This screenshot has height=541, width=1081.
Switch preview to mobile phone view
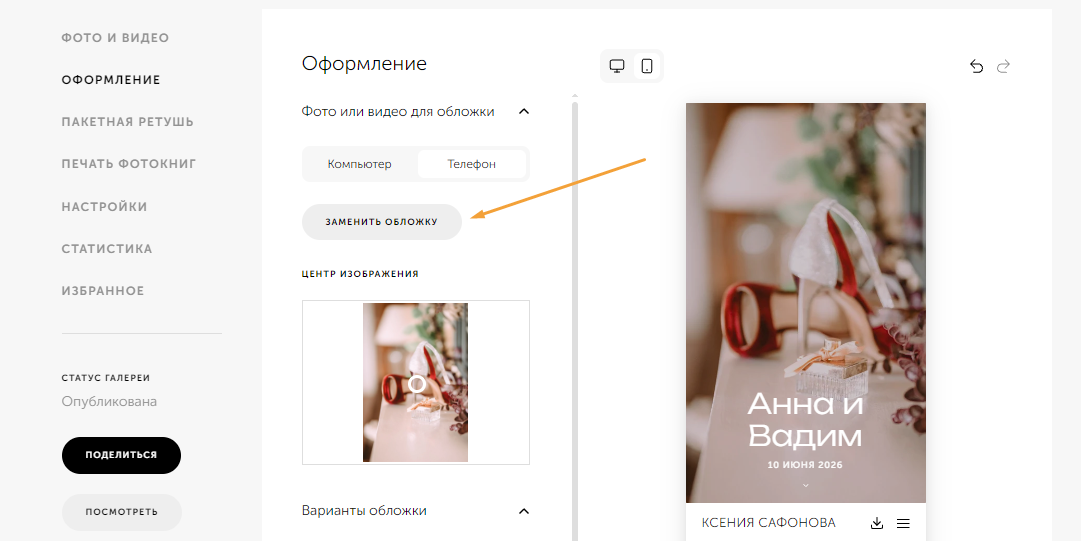[x=647, y=66]
